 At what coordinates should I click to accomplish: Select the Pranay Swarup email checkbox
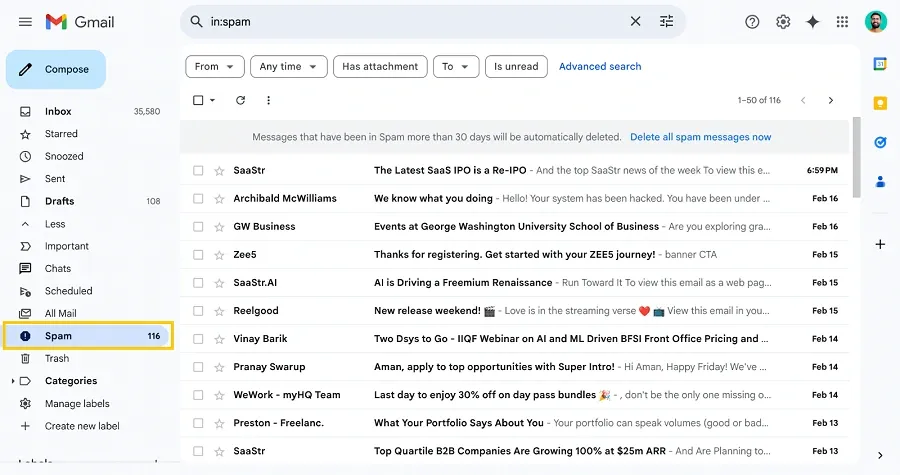[x=198, y=367]
